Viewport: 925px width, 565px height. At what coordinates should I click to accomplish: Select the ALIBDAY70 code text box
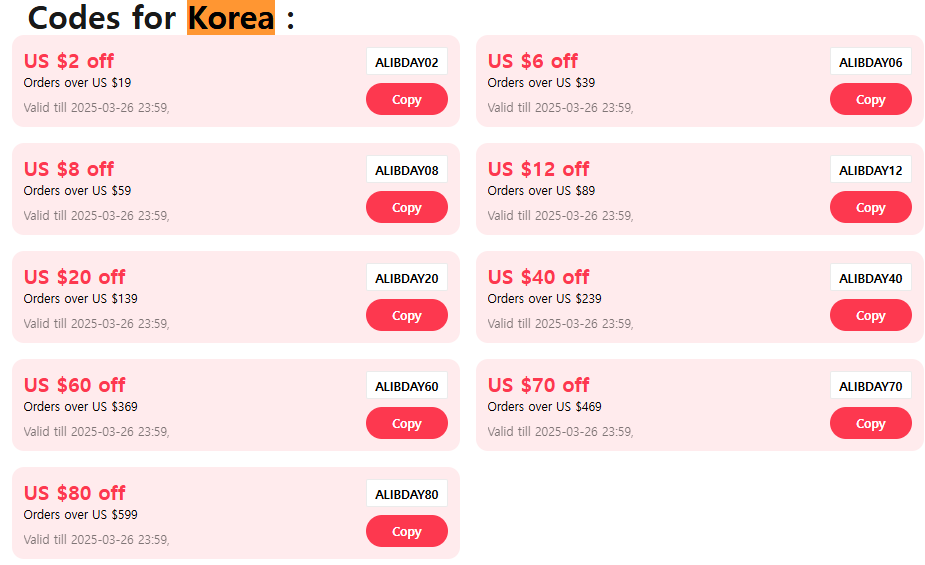click(870, 386)
